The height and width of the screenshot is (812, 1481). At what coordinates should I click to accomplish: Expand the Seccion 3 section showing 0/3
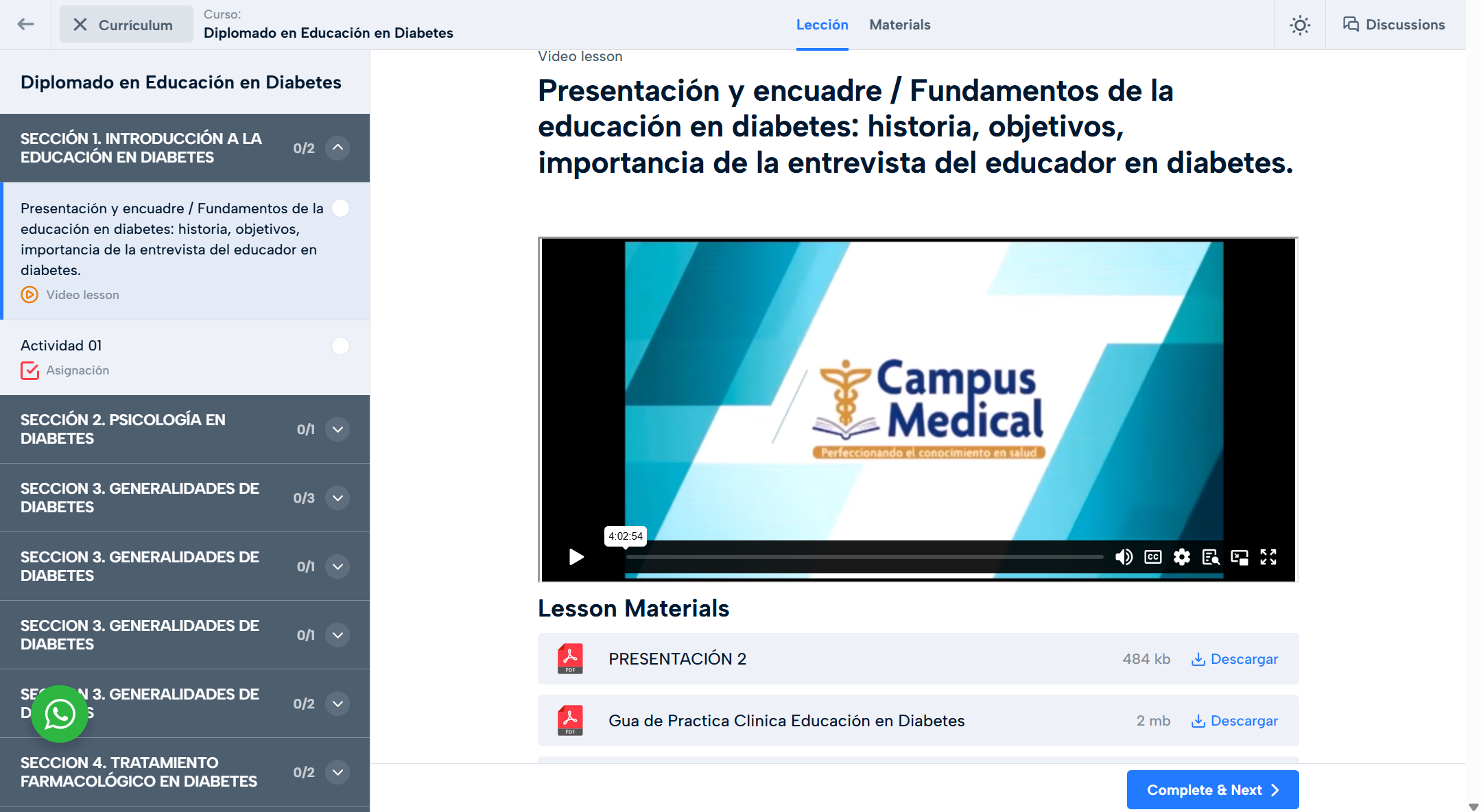click(337, 498)
